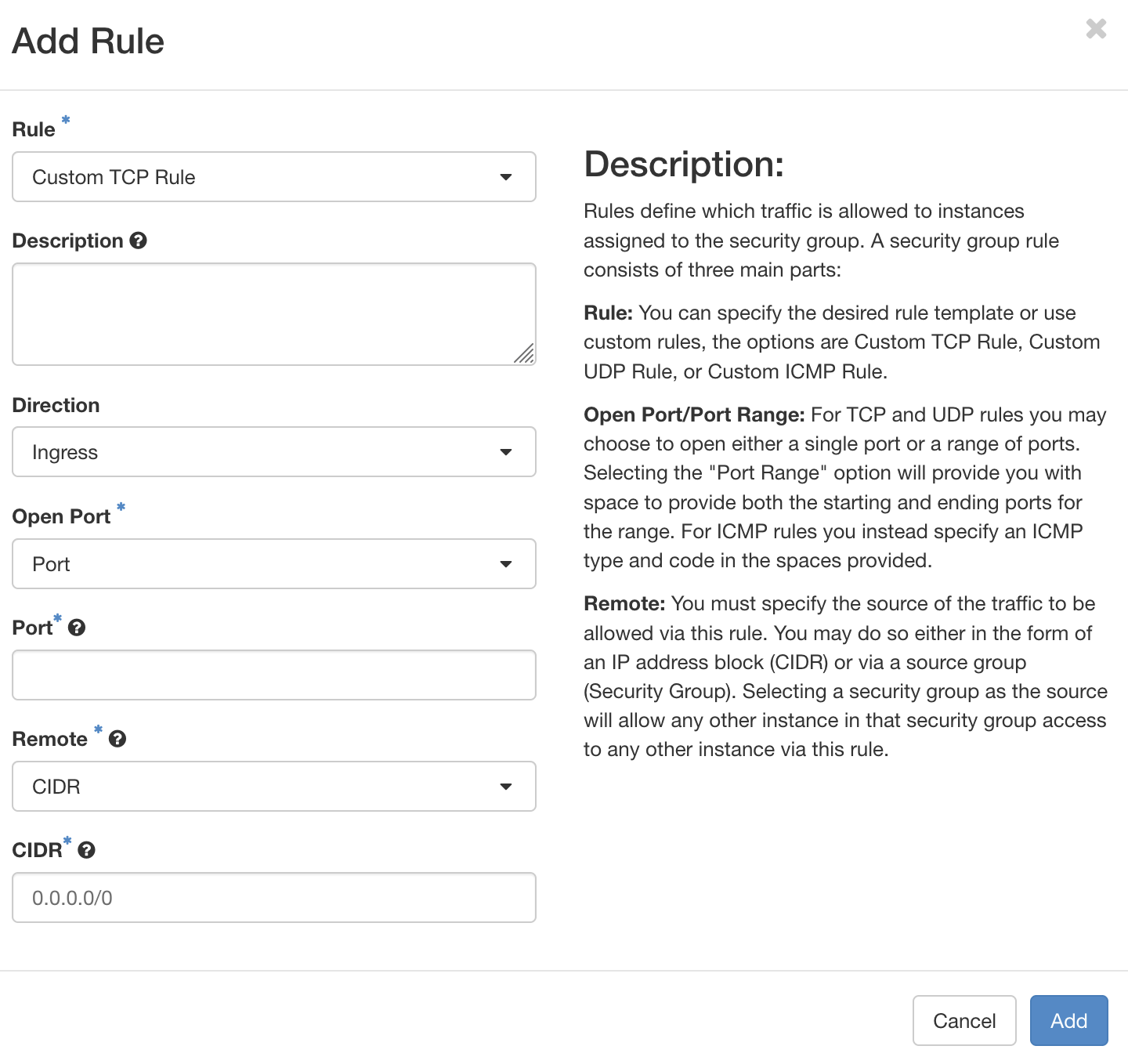Click the Direction dropdown caret
The width and height of the screenshot is (1128, 1064).
pyautogui.click(x=507, y=452)
